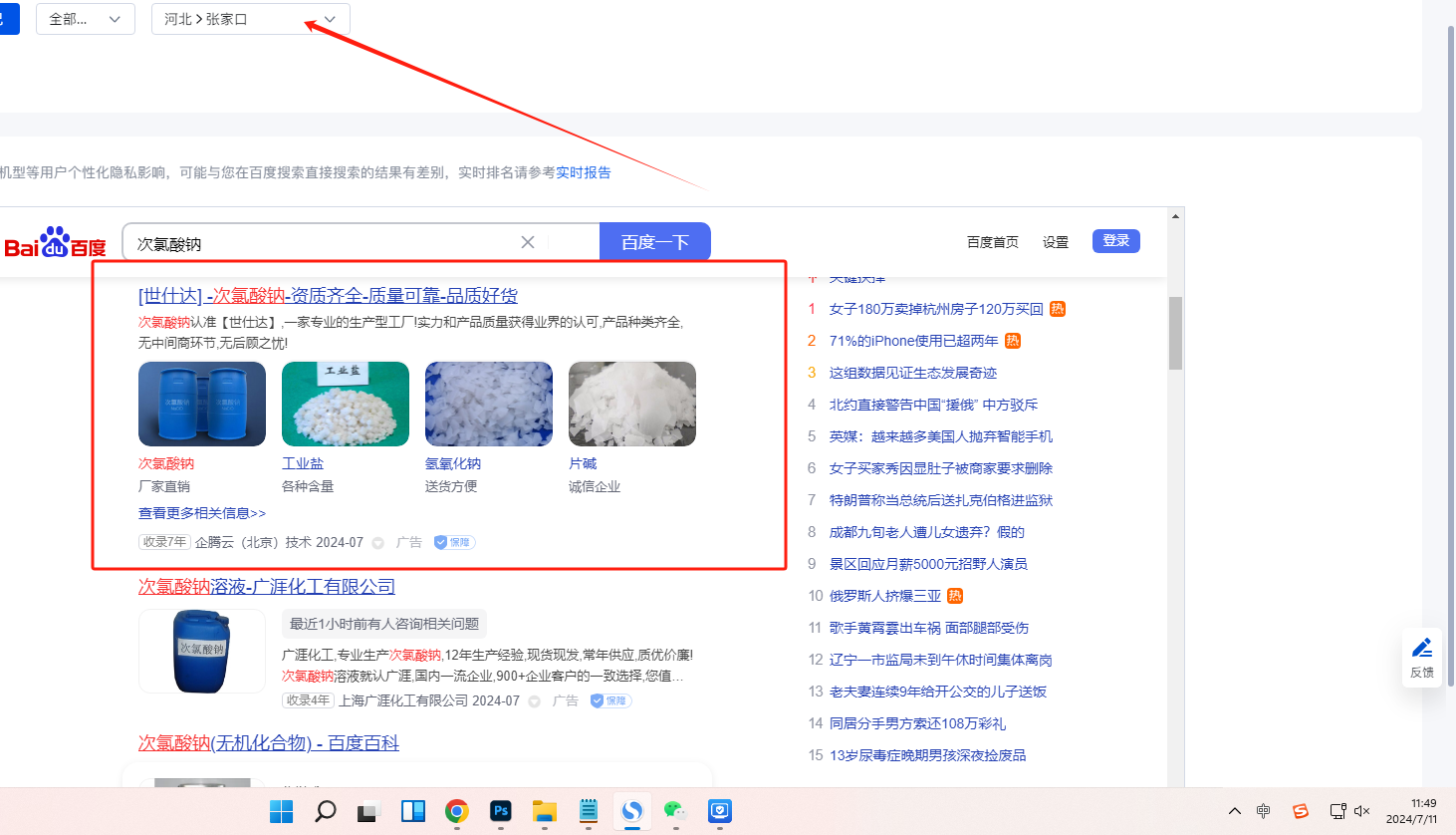This screenshot has height=835, width=1456.
Task: Expand the arrow beside 企腾云 2024-07
Action: coord(378,543)
